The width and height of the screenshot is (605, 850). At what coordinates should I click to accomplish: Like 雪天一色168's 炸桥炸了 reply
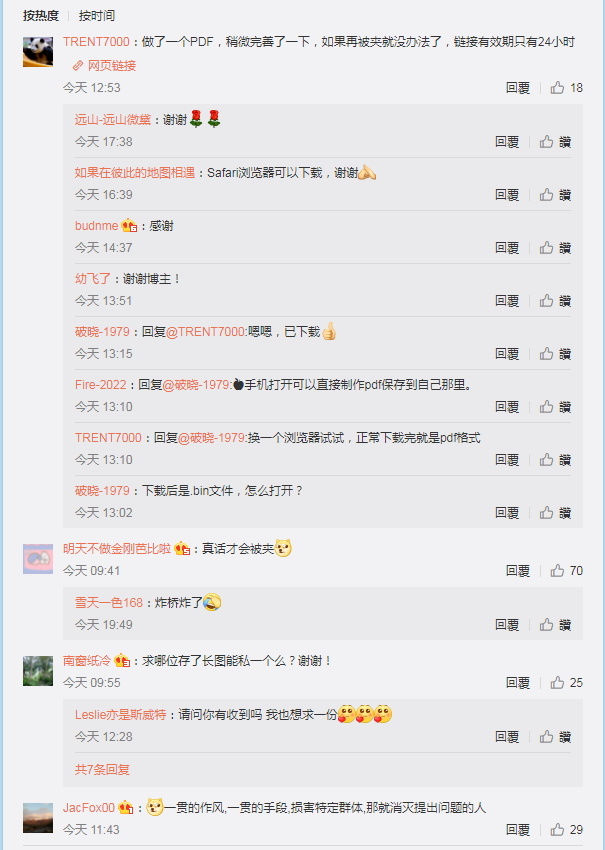tap(555, 625)
